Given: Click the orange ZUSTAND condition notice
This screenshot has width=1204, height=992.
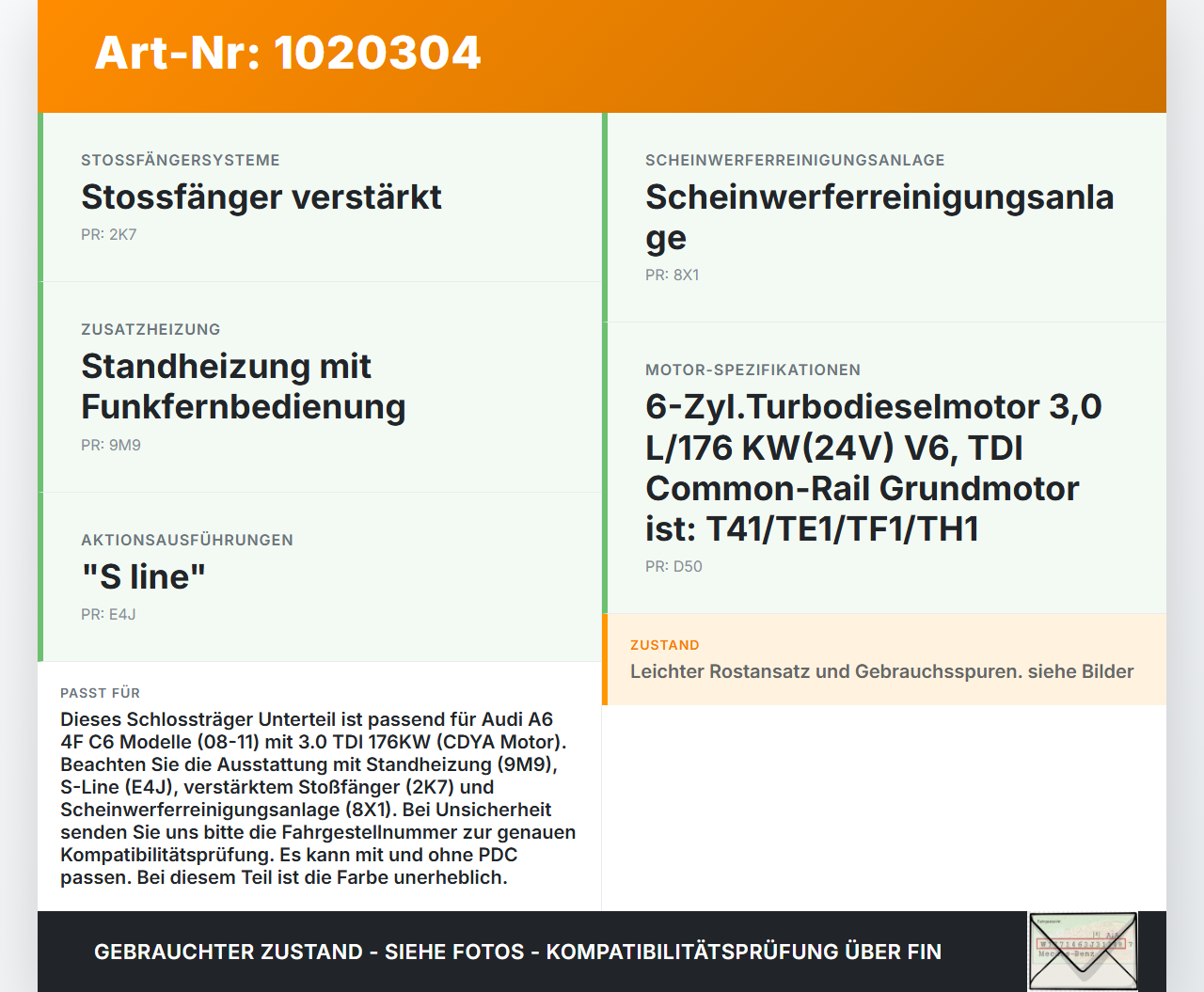Looking at the screenshot, I should [x=884, y=660].
